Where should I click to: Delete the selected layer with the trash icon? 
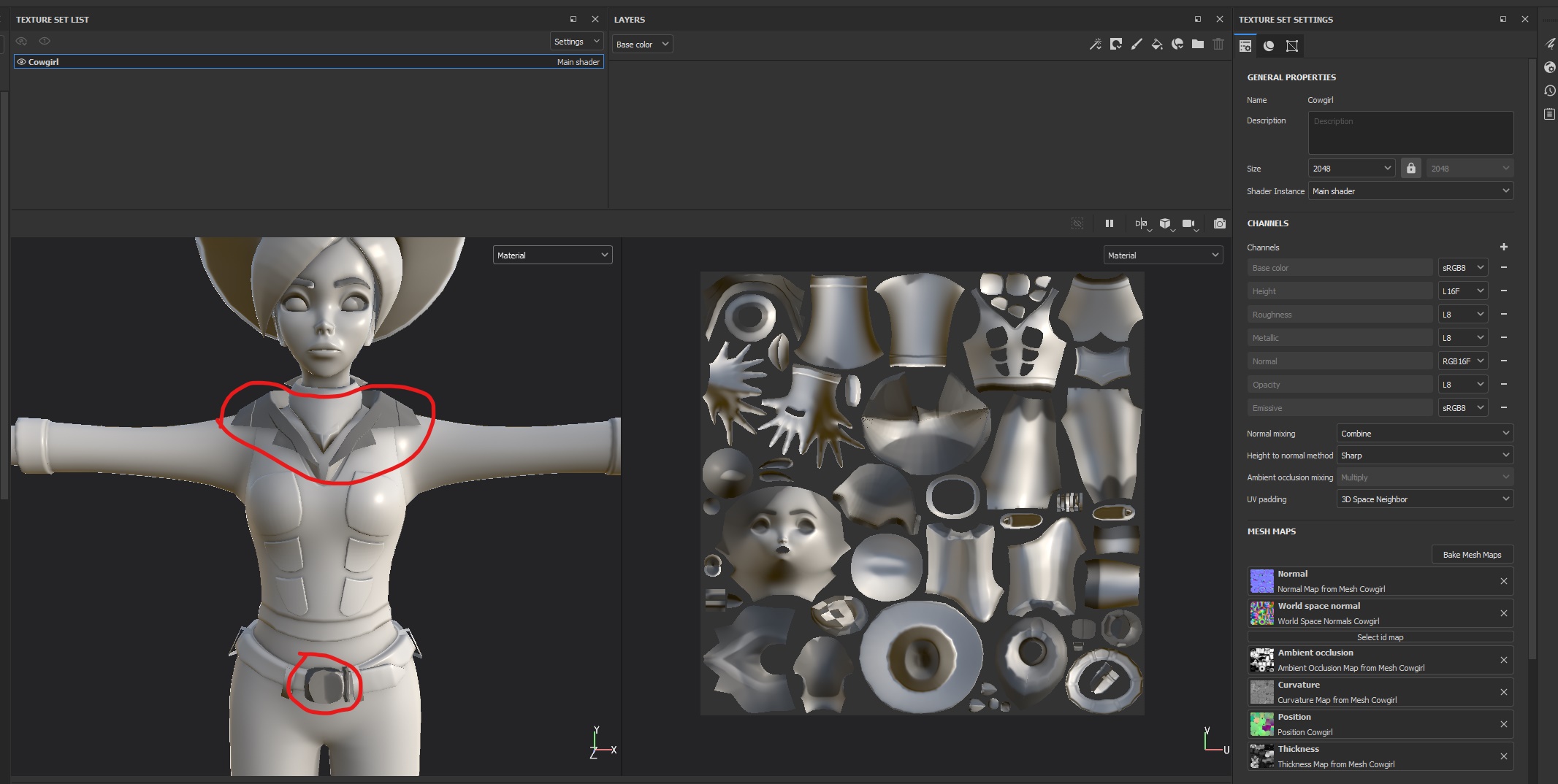[x=1218, y=44]
